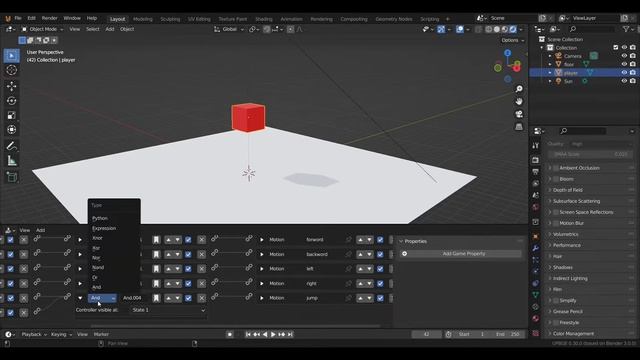The width and height of the screenshot is (640, 360).
Task: Hide the Sun object with its eye icon
Action: coord(624,81)
